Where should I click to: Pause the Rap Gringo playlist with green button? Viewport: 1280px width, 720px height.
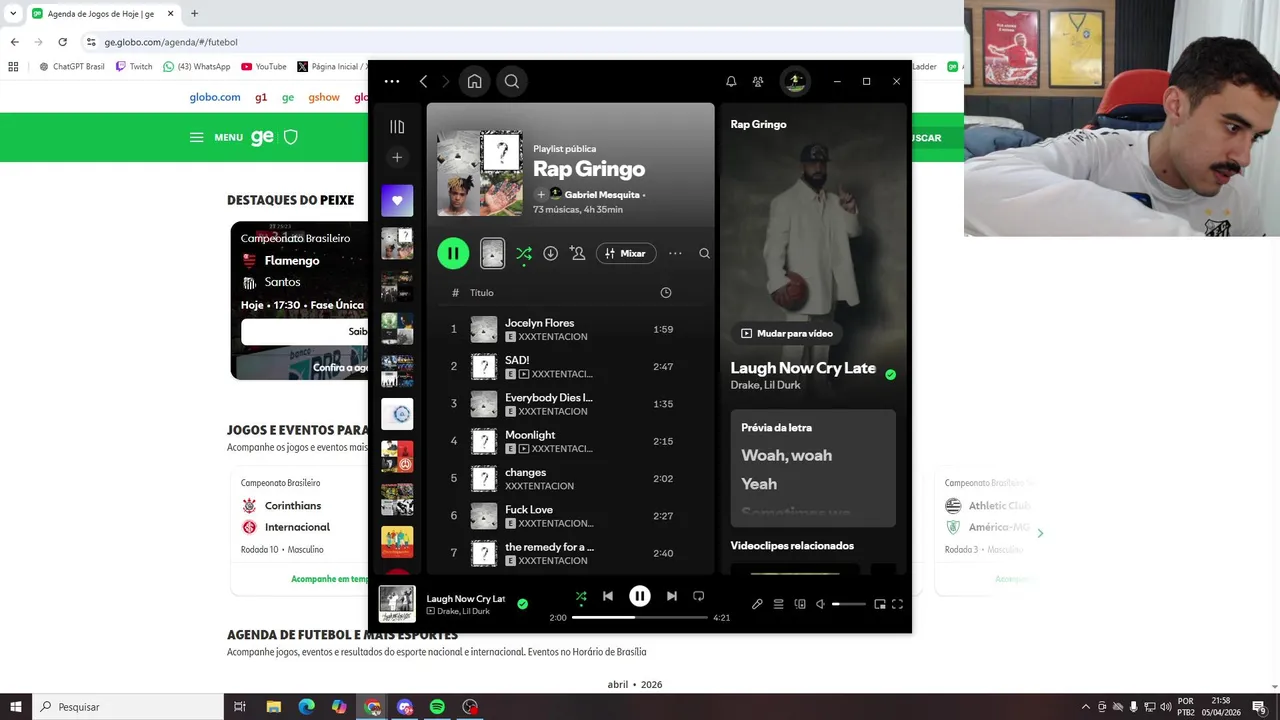click(453, 253)
